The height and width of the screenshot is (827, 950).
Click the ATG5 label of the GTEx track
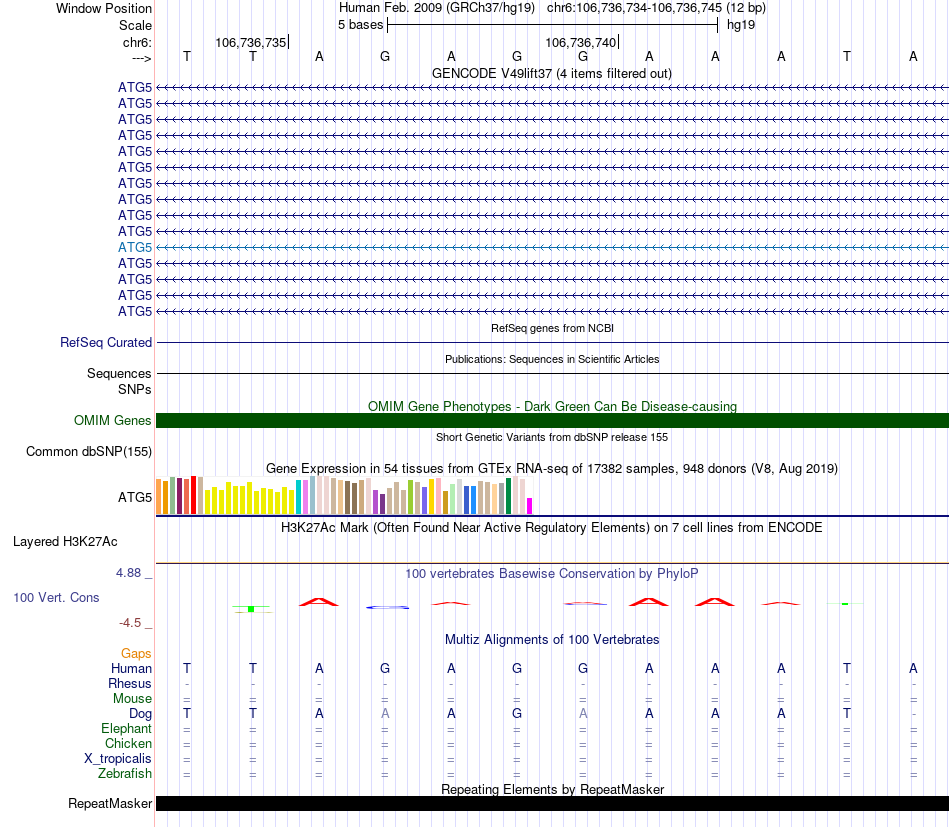135,497
